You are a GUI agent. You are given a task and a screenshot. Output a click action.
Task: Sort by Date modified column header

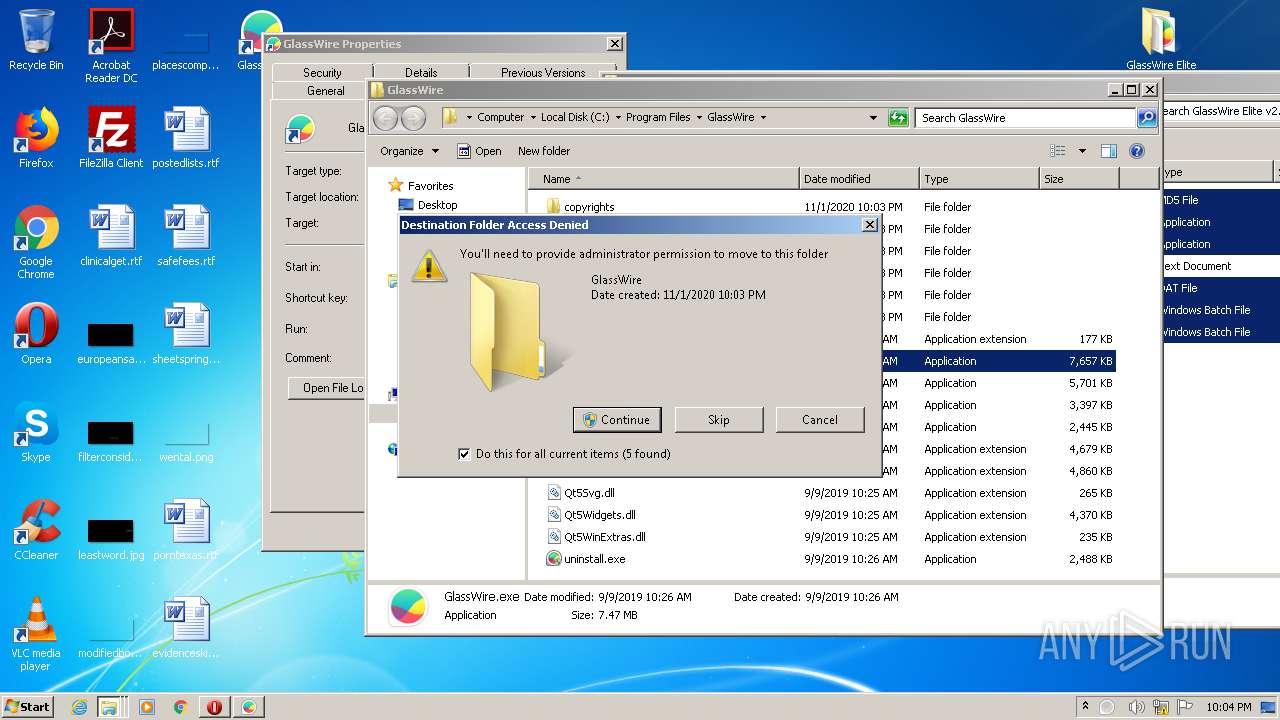(x=859, y=179)
